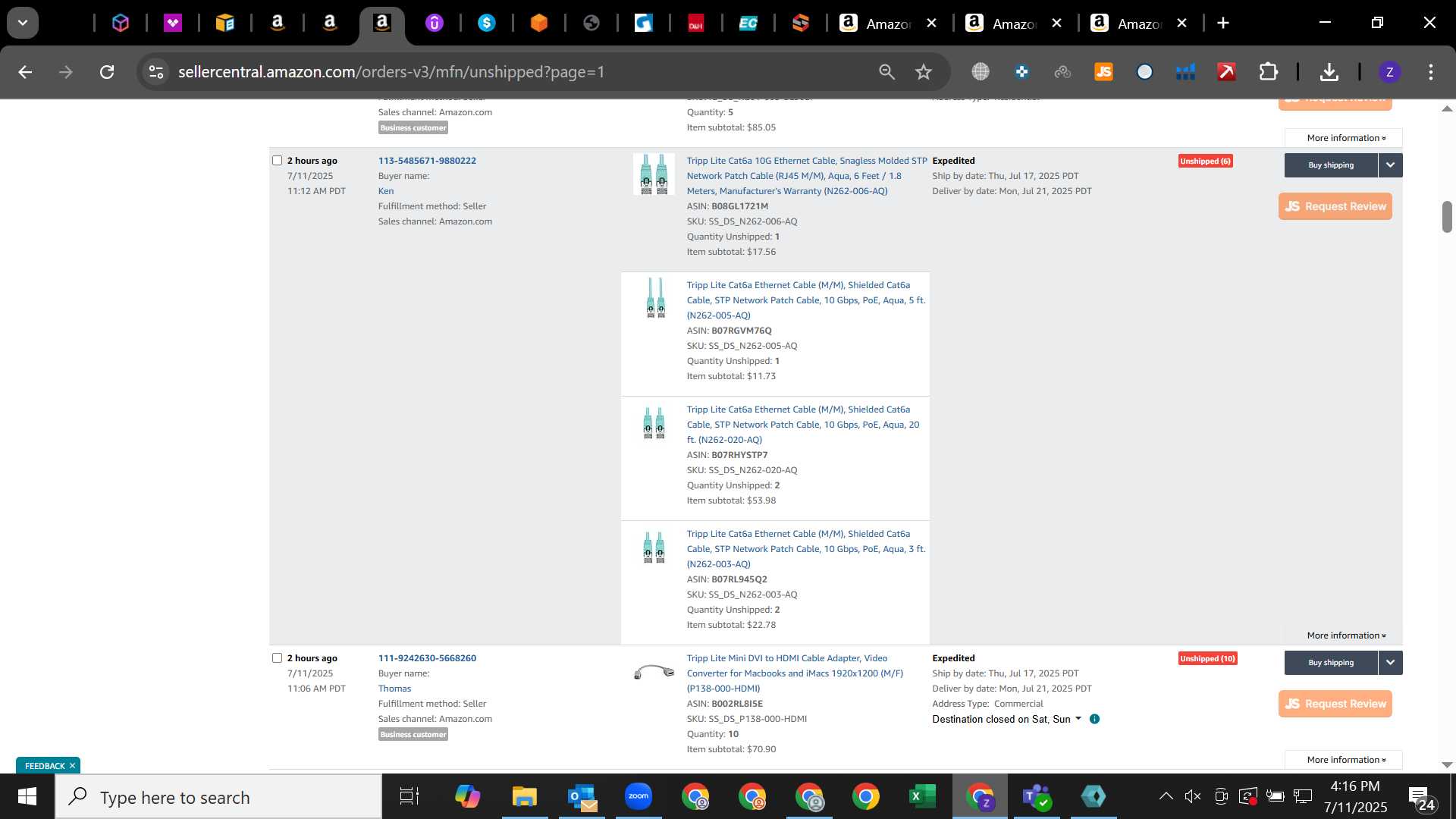Click Windows taskbar search box
The width and height of the screenshot is (1456, 819).
tap(218, 797)
